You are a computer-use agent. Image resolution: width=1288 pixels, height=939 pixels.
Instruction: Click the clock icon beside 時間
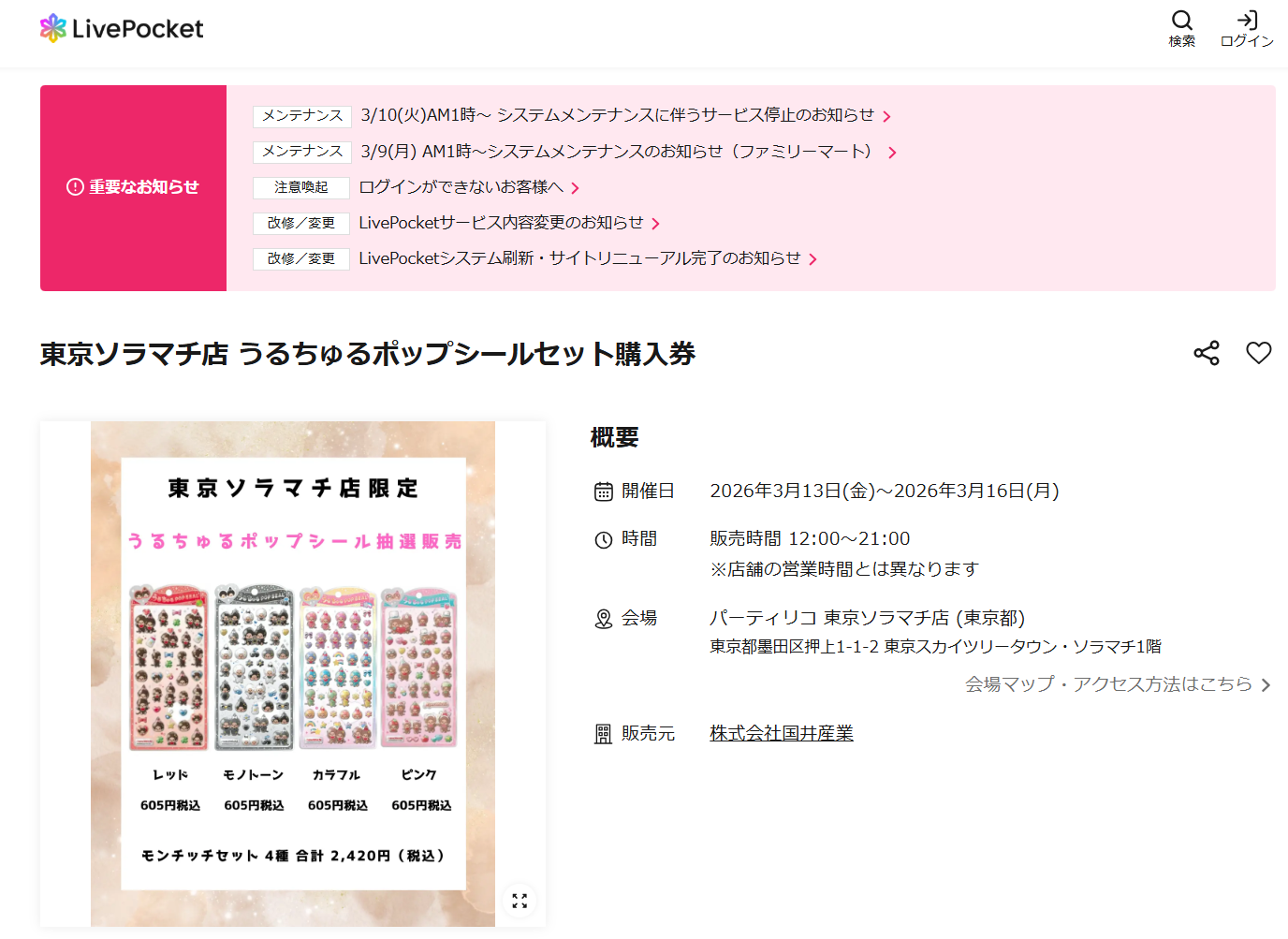604,539
